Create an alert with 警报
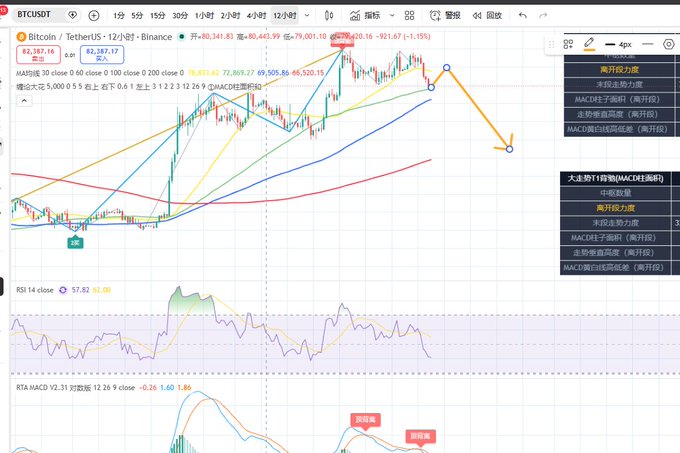Image resolution: width=680 pixels, height=453 pixels. click(x=445, y=16)
